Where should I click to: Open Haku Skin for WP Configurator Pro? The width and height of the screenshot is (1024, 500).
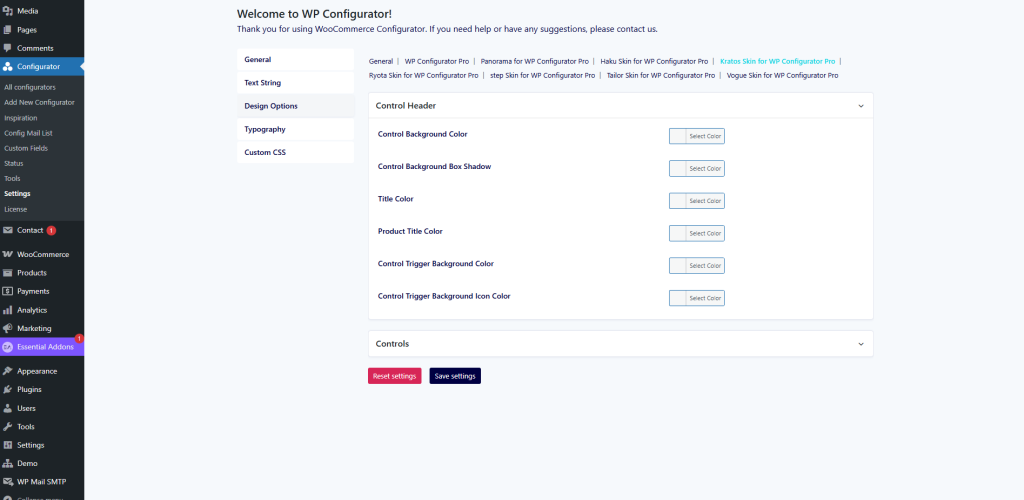coord(654,61)
